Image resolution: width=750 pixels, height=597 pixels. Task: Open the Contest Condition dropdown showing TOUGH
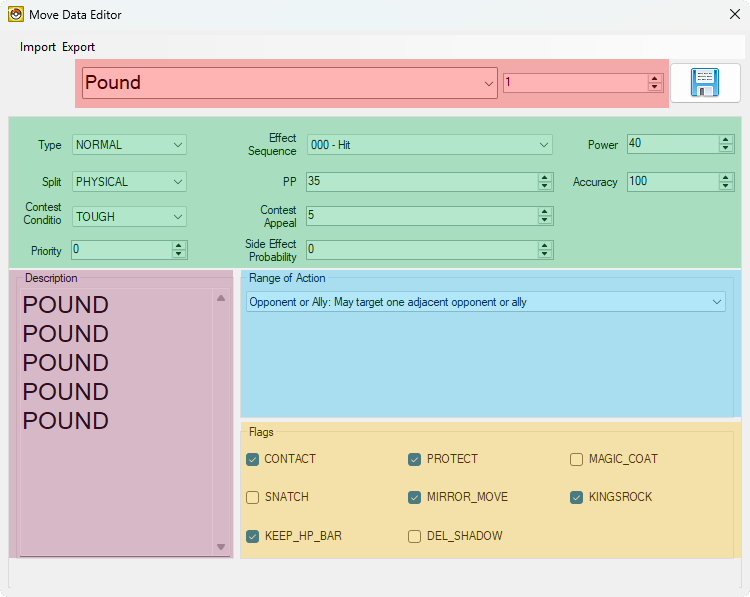tap(129, 217)
